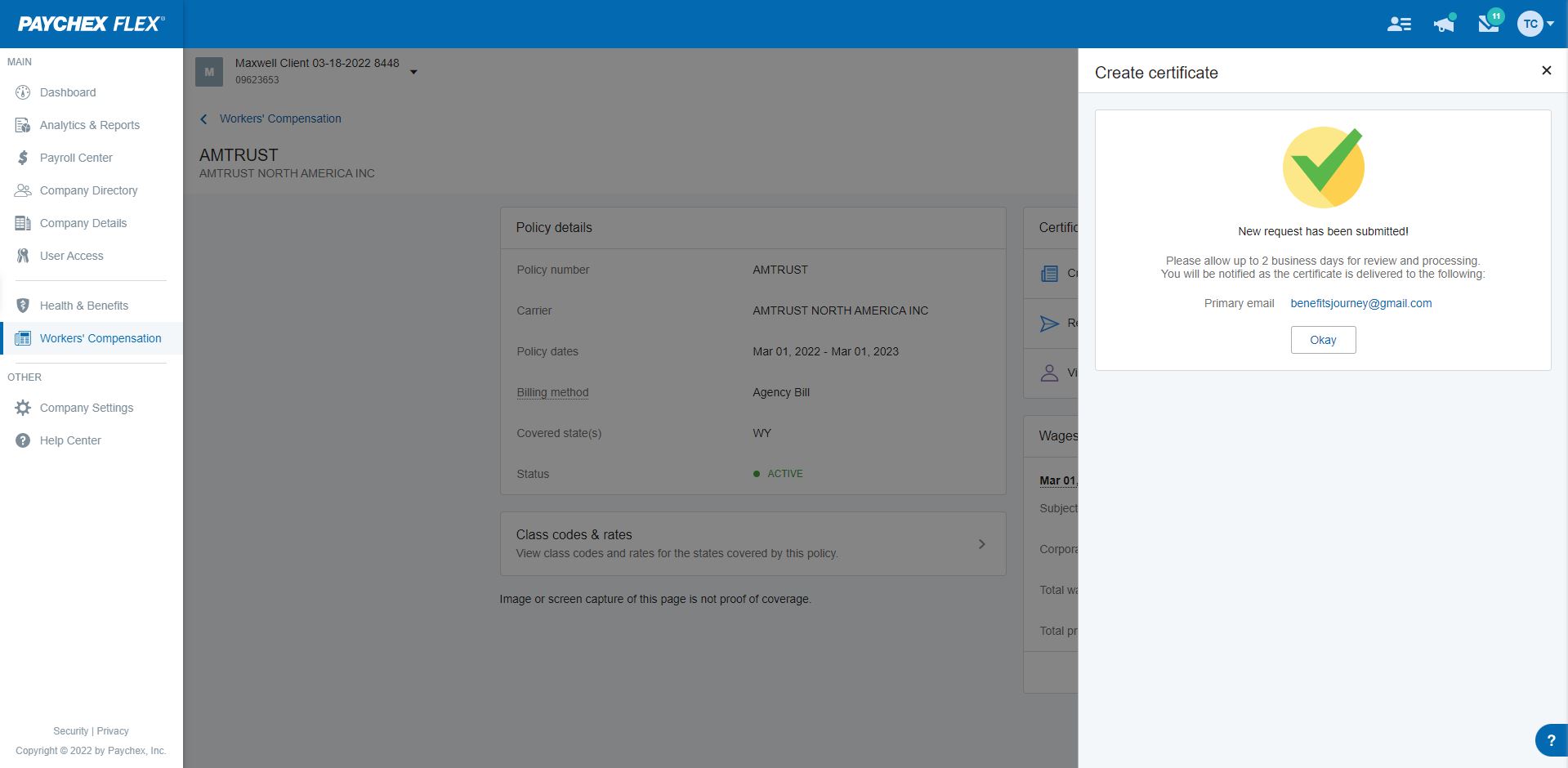Viewport: 1568px width, 768px height.
Task: Click the Analytics & Reports icon
Action: (x=23, y=125)
